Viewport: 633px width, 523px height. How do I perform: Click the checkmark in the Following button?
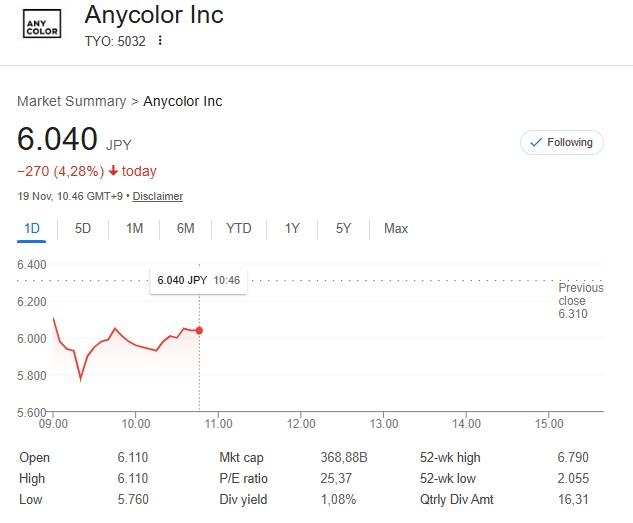[536, 142]
